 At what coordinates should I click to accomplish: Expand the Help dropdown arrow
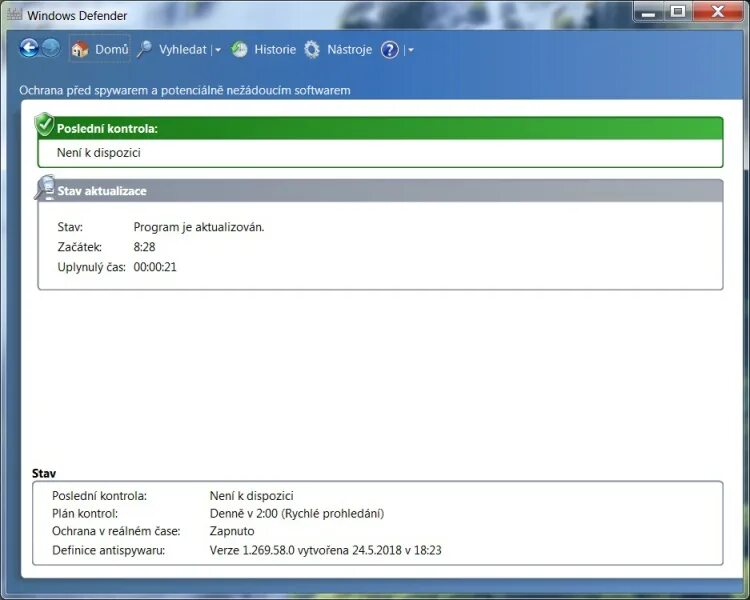411,50
